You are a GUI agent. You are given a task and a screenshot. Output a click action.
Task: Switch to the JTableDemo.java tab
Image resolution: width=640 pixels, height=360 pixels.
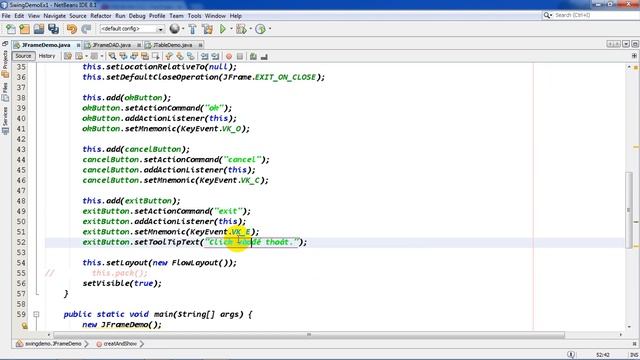coord(173,45)
